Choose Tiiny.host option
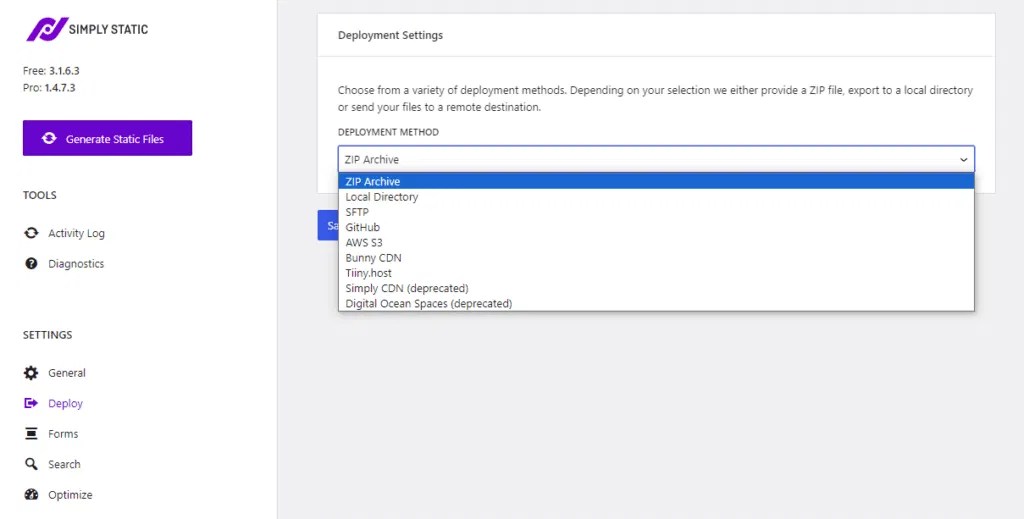Viewport: 1024px width, 519px height. click(656, 273)
